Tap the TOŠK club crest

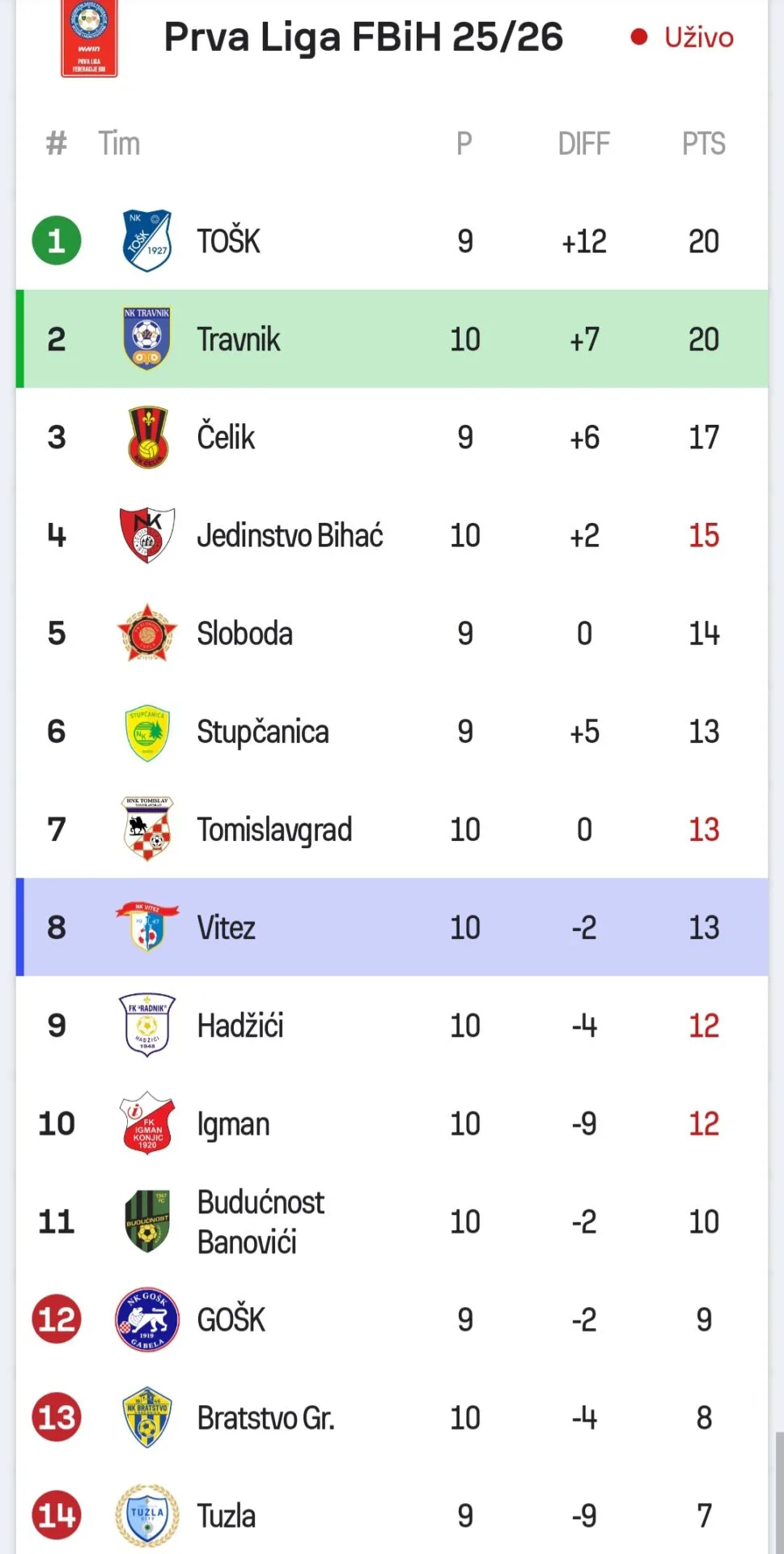coord(146,240)
